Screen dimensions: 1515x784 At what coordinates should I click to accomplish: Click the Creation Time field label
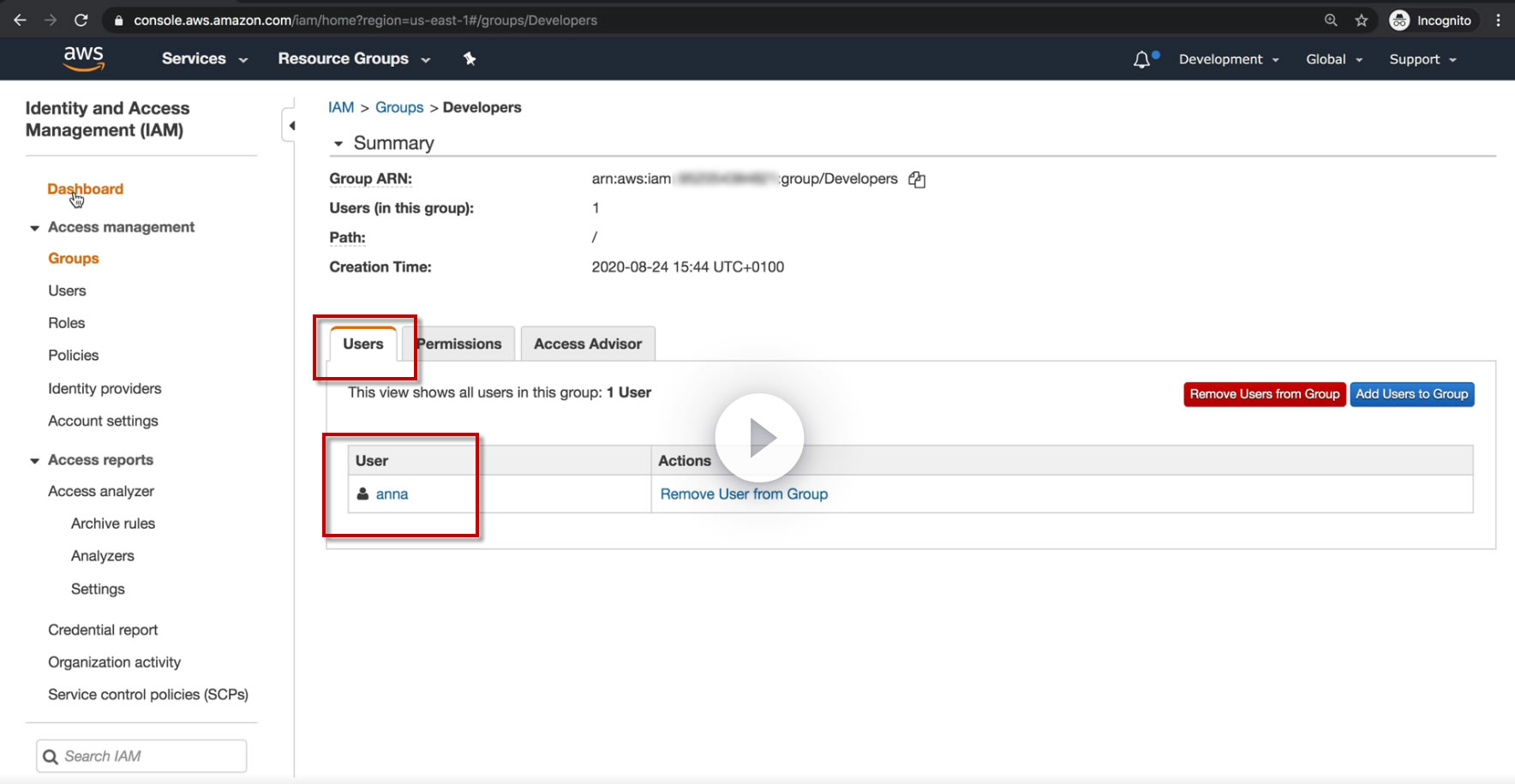point(380,267)
